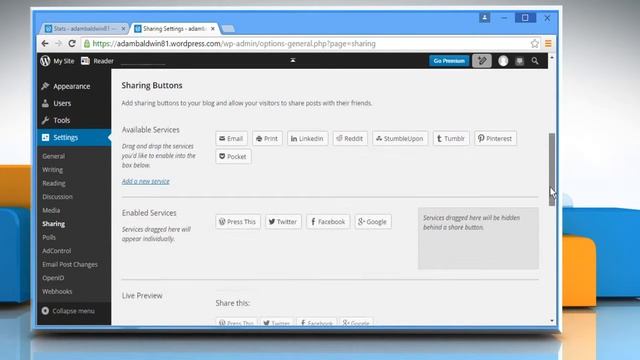Click the page vertical scrollbar thumb
640x360 pixels.
(552, 169)
